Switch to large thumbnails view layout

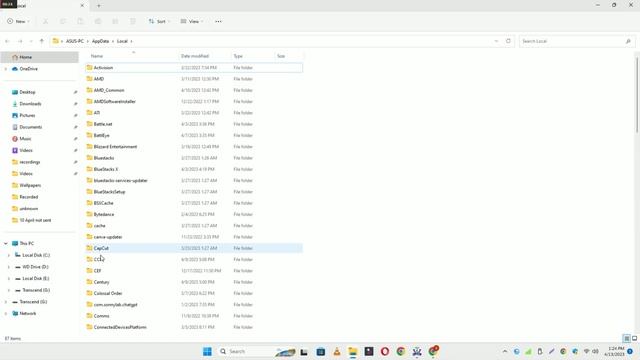pos(634,338)
